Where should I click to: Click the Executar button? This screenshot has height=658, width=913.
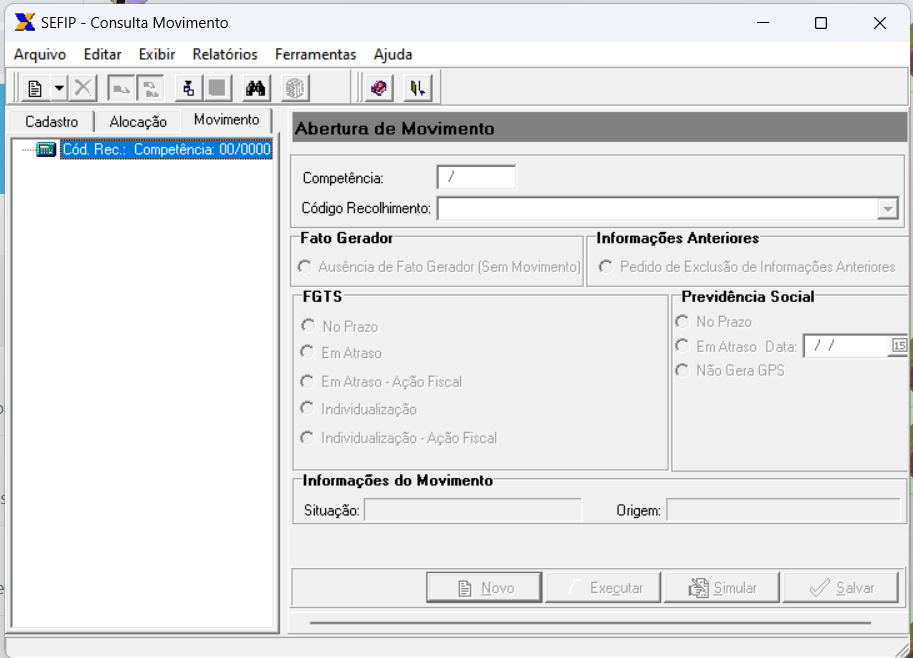point(603,588)
